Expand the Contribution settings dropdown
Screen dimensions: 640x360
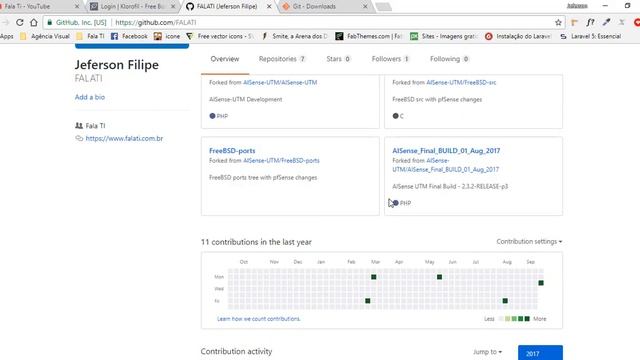coord(529,242)
